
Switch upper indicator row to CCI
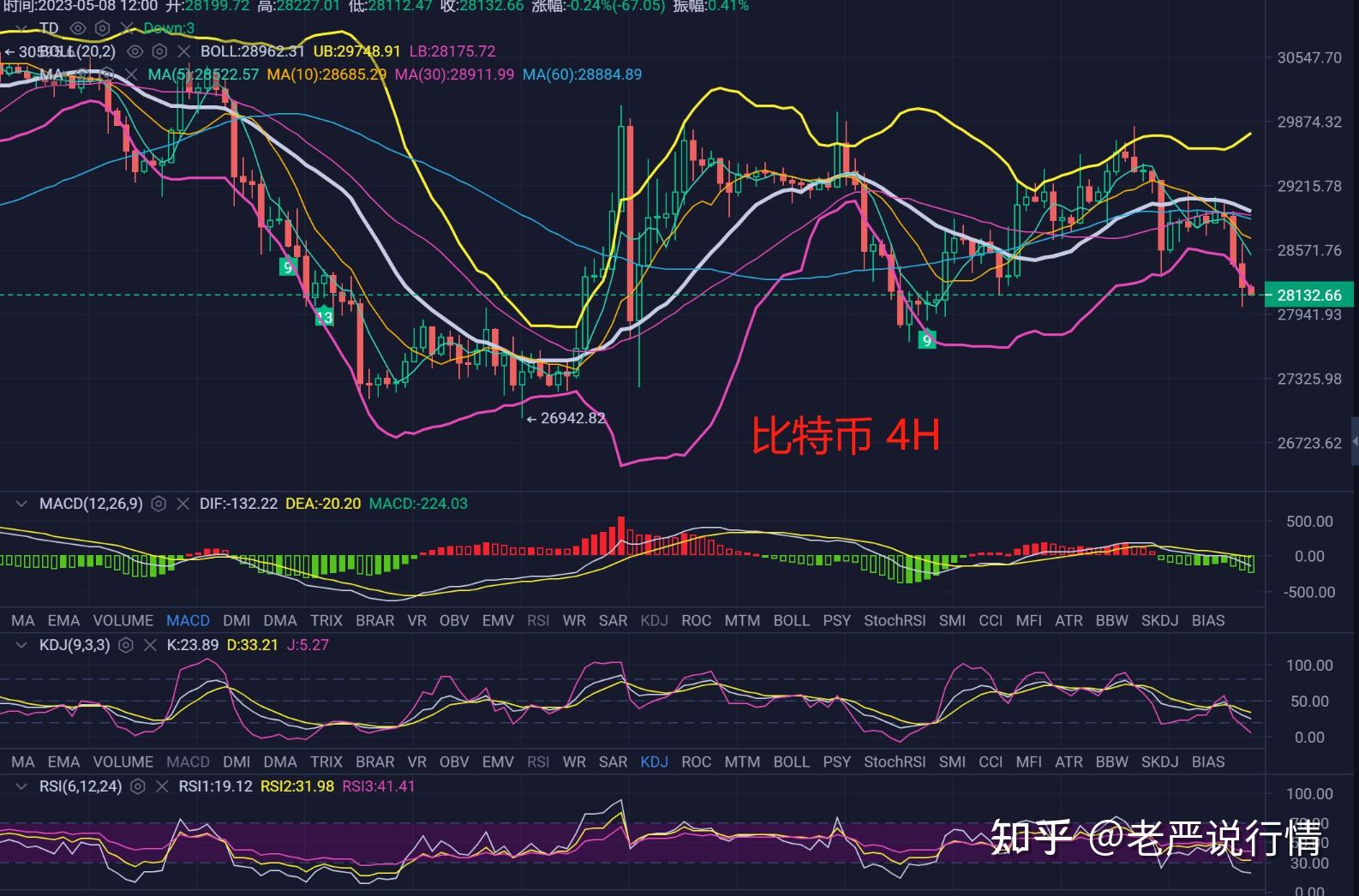991,620
